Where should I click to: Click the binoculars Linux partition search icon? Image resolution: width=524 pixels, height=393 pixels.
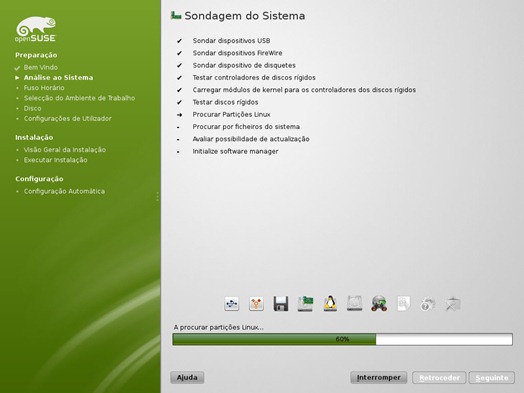click(x=379, y=304)
